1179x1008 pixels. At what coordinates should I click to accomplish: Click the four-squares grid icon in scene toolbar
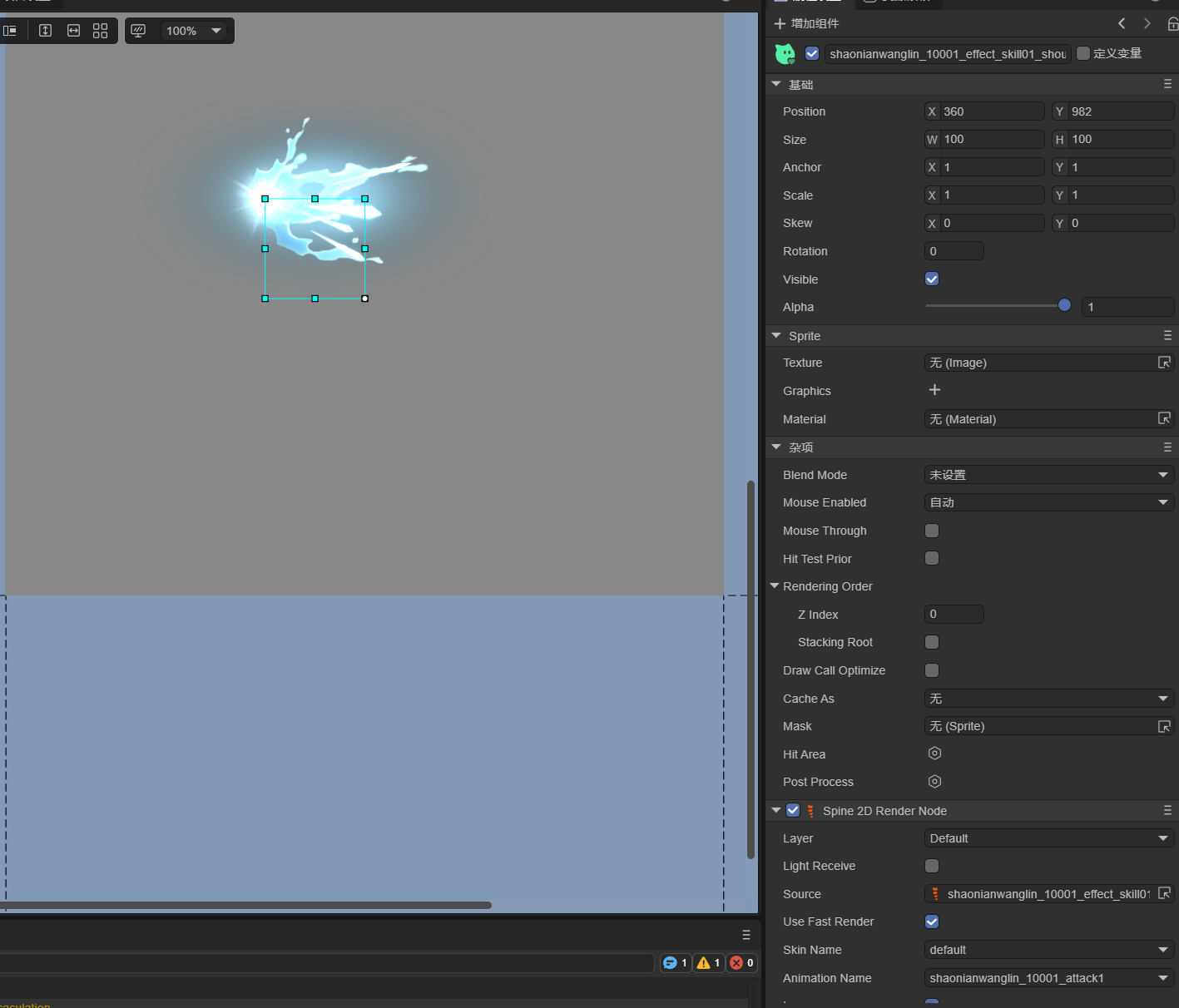coord(101,31)
